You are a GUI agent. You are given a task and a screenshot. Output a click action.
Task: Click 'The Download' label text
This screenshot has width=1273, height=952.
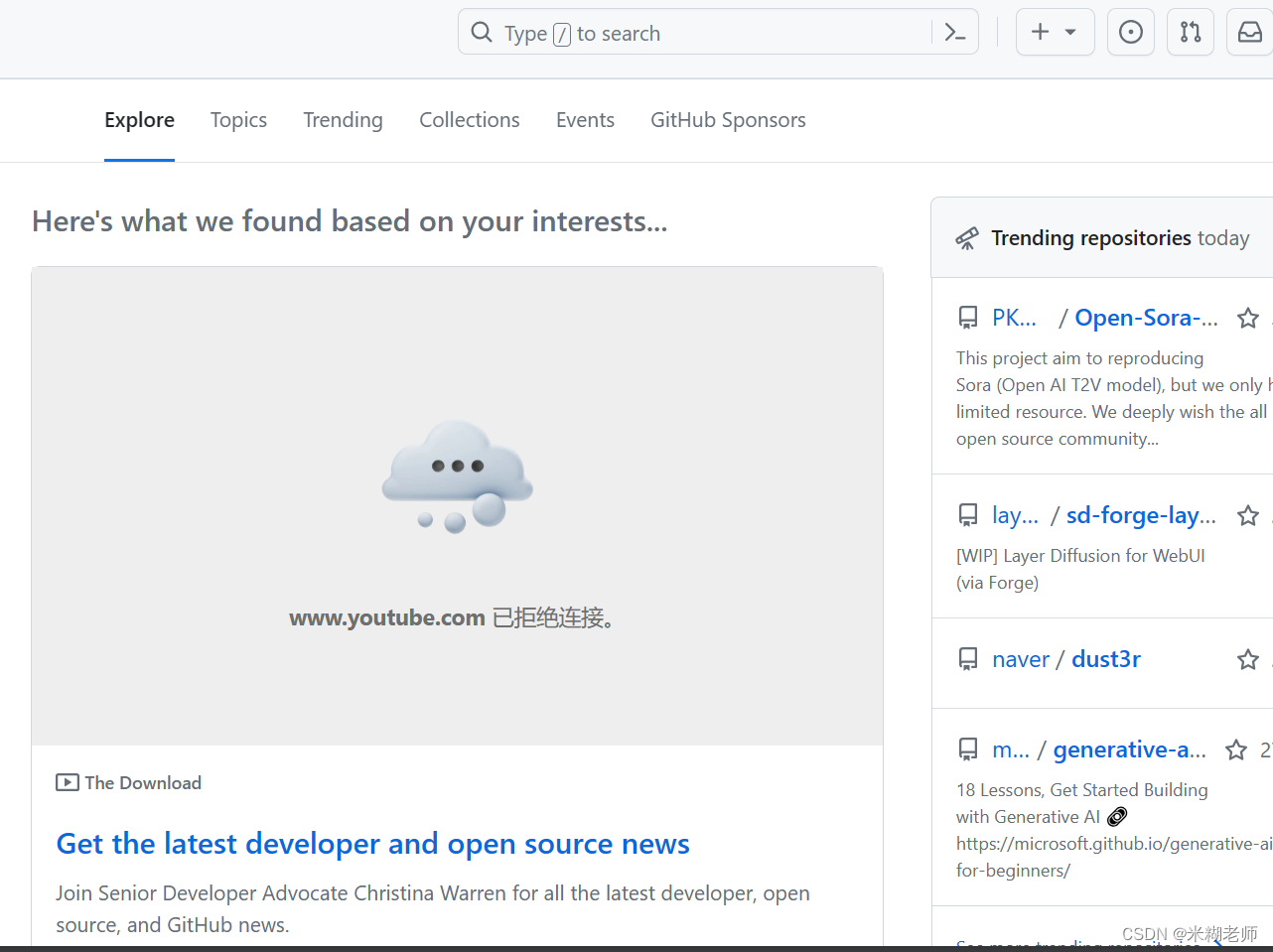[x=143, y=782]
